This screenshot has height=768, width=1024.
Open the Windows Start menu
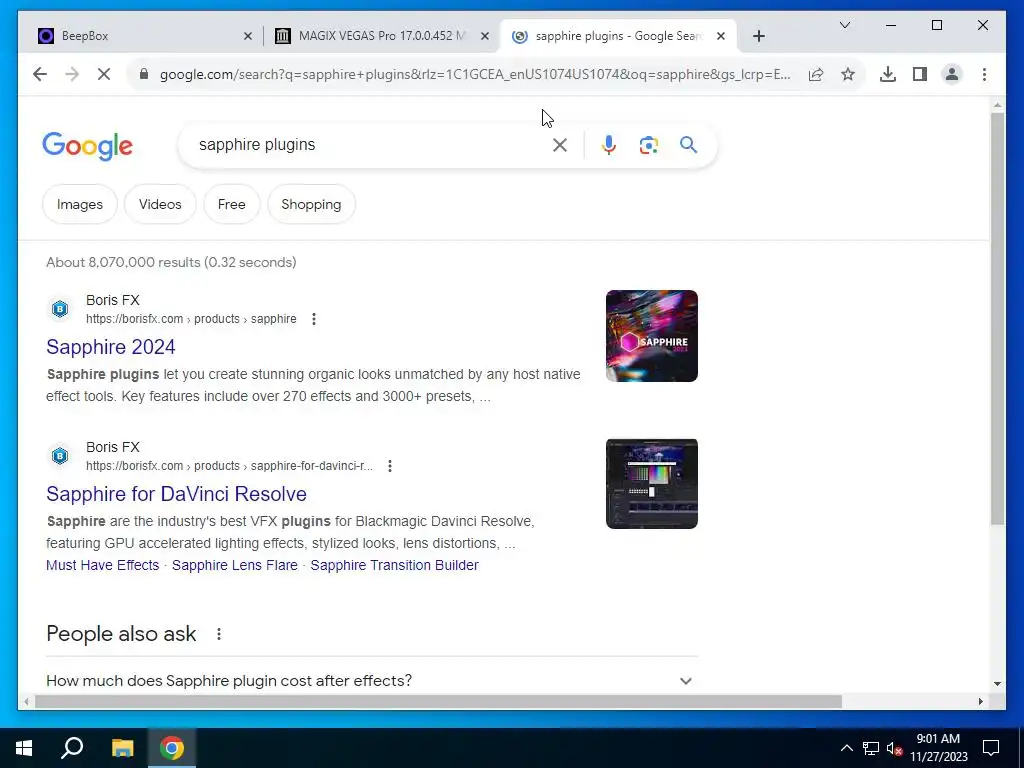[x=24, y=748]
